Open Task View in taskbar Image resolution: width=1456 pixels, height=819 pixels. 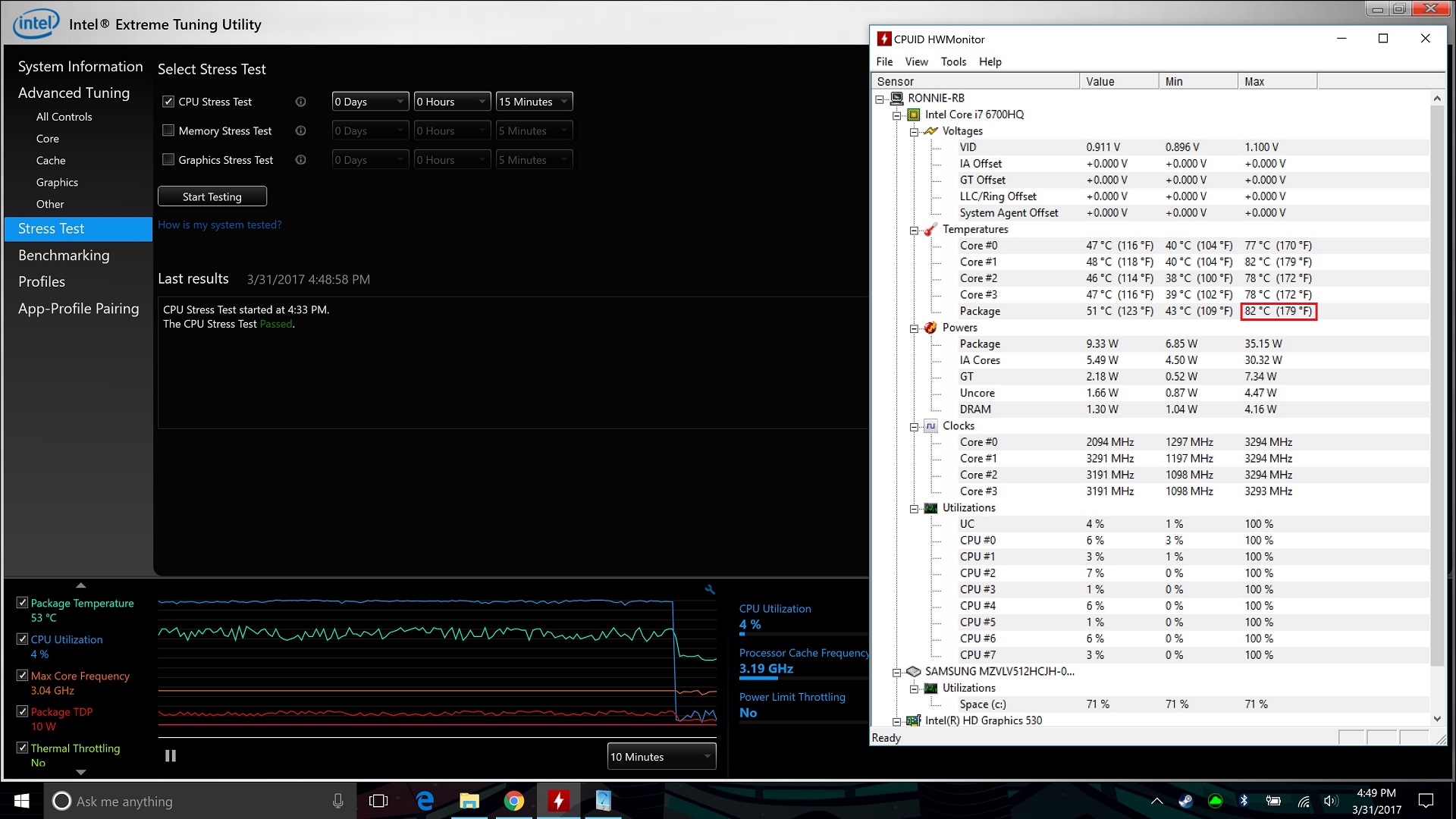coord(378,801)
